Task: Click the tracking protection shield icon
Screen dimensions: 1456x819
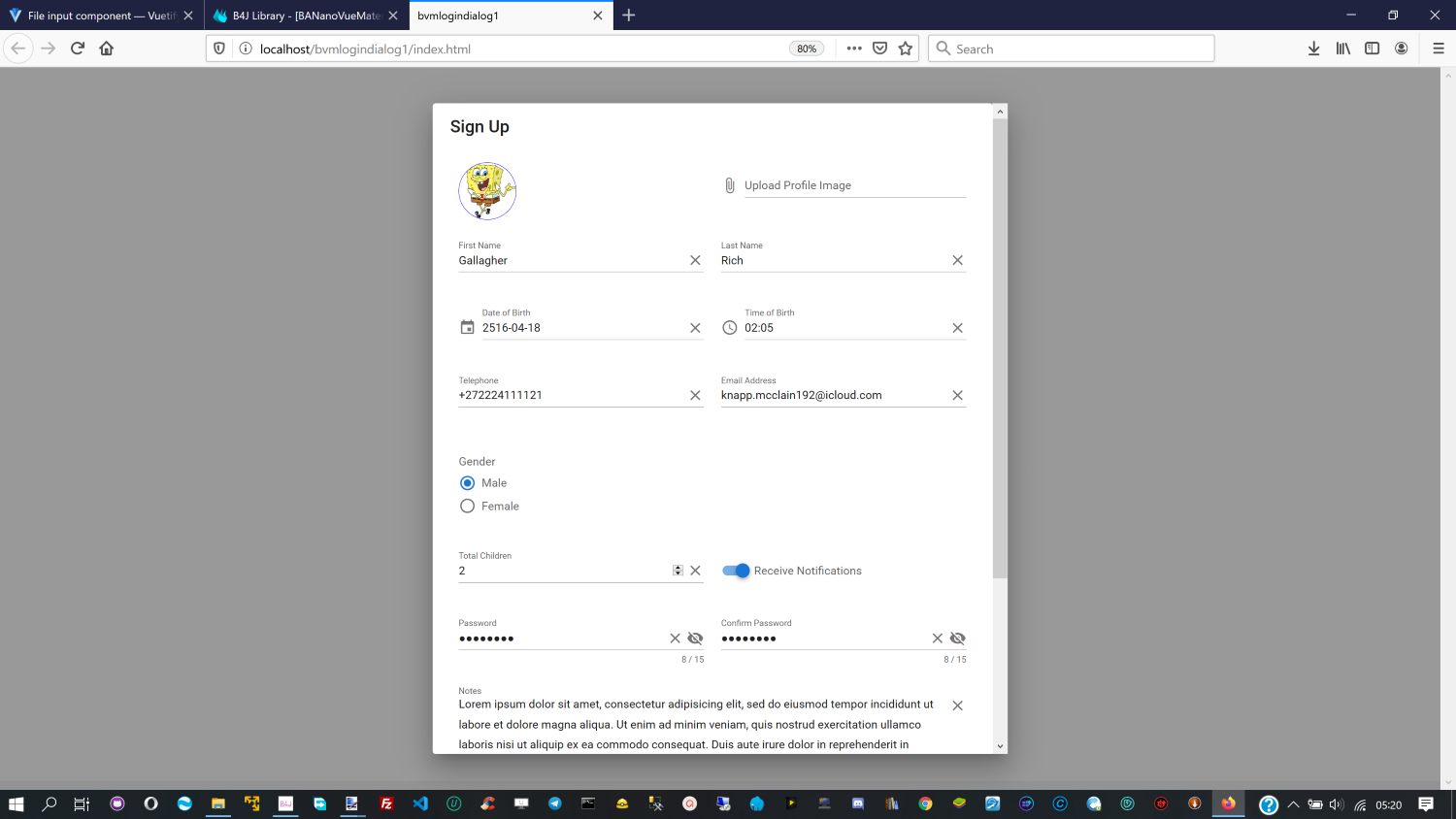Action: [219, 49]
